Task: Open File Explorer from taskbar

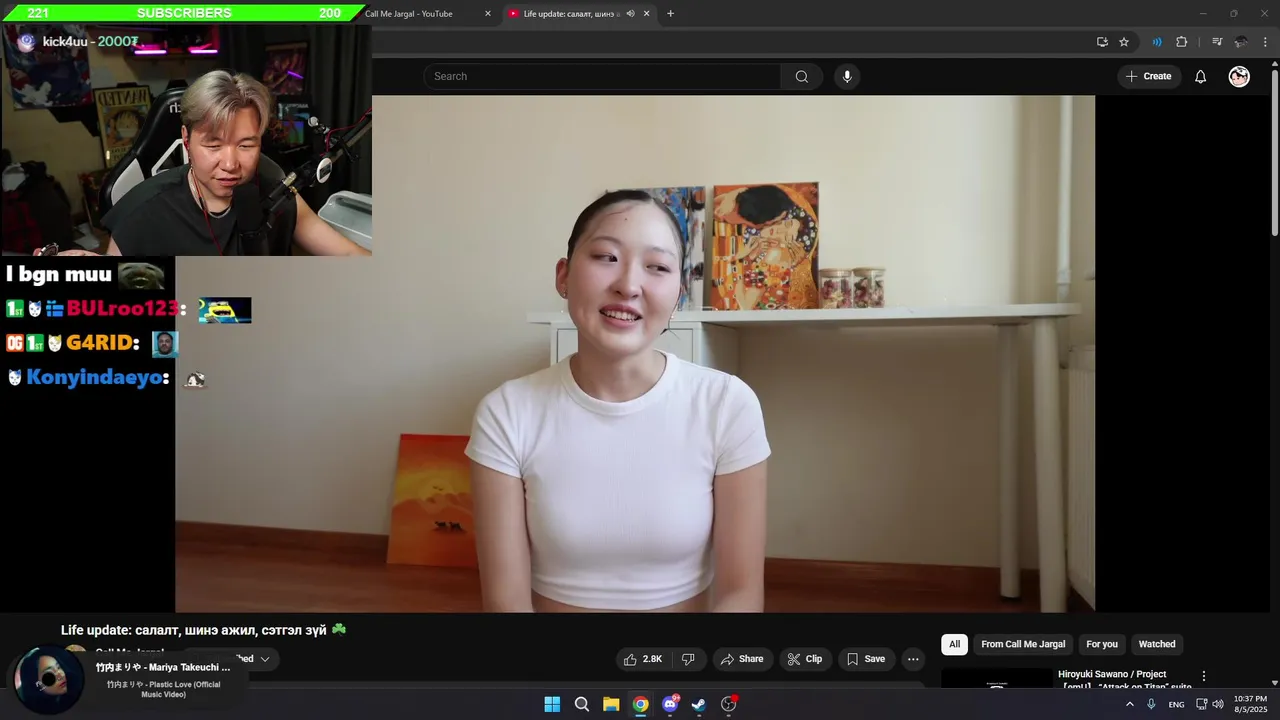Action: point(611,704)
